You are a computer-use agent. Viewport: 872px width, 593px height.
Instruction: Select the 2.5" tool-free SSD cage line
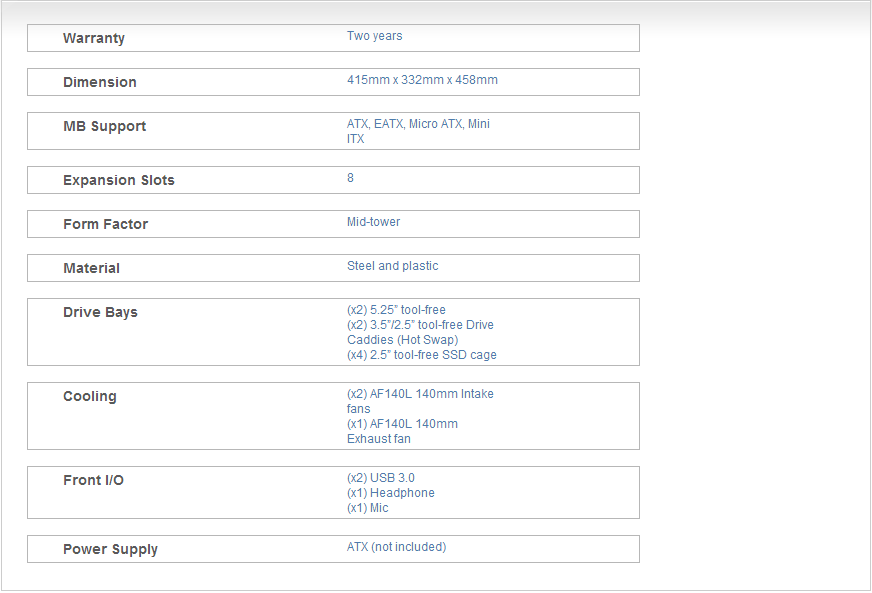click(x=422, y=355)
